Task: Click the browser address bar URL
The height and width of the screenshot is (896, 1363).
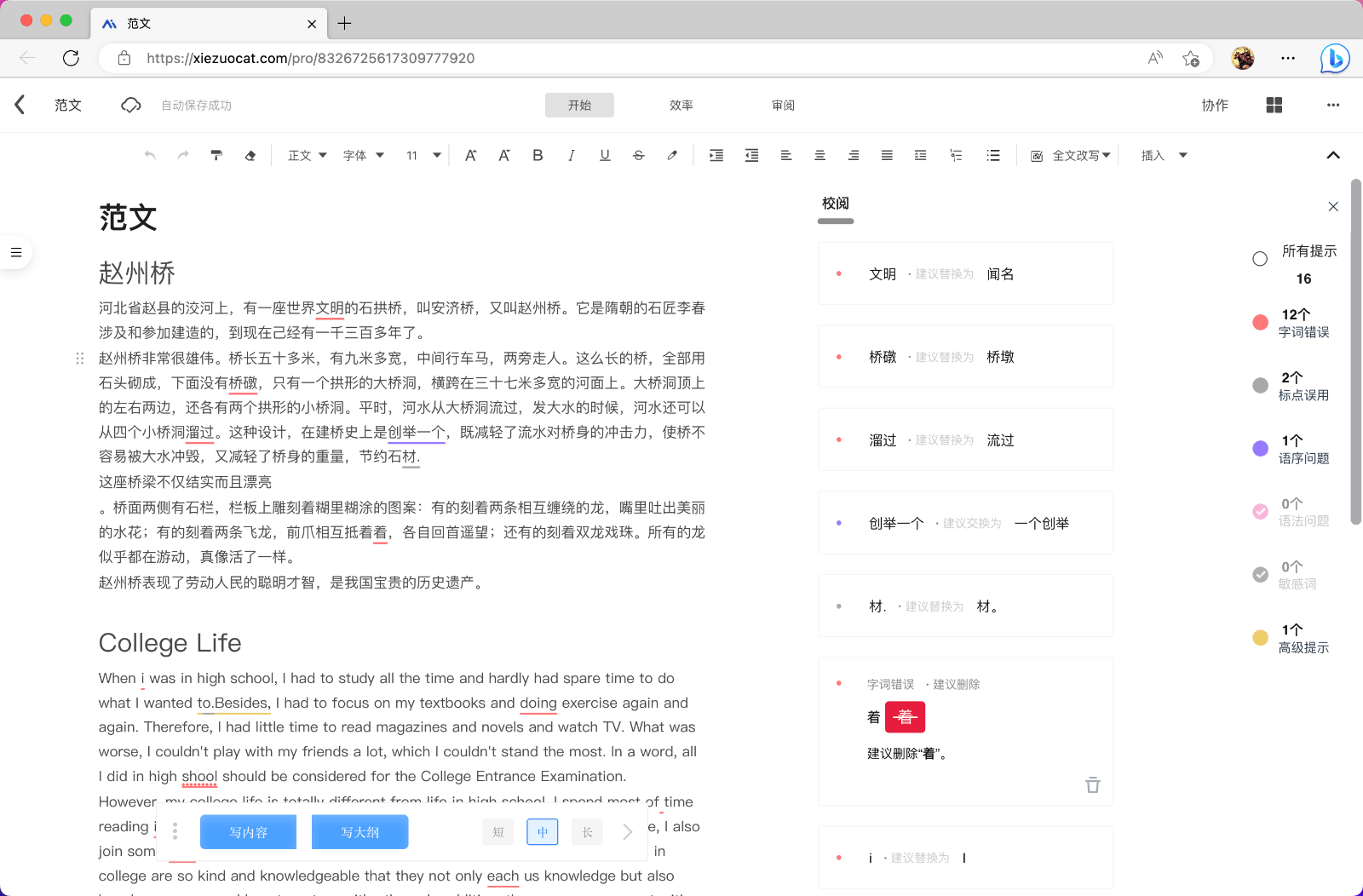Action: point(310,58)
